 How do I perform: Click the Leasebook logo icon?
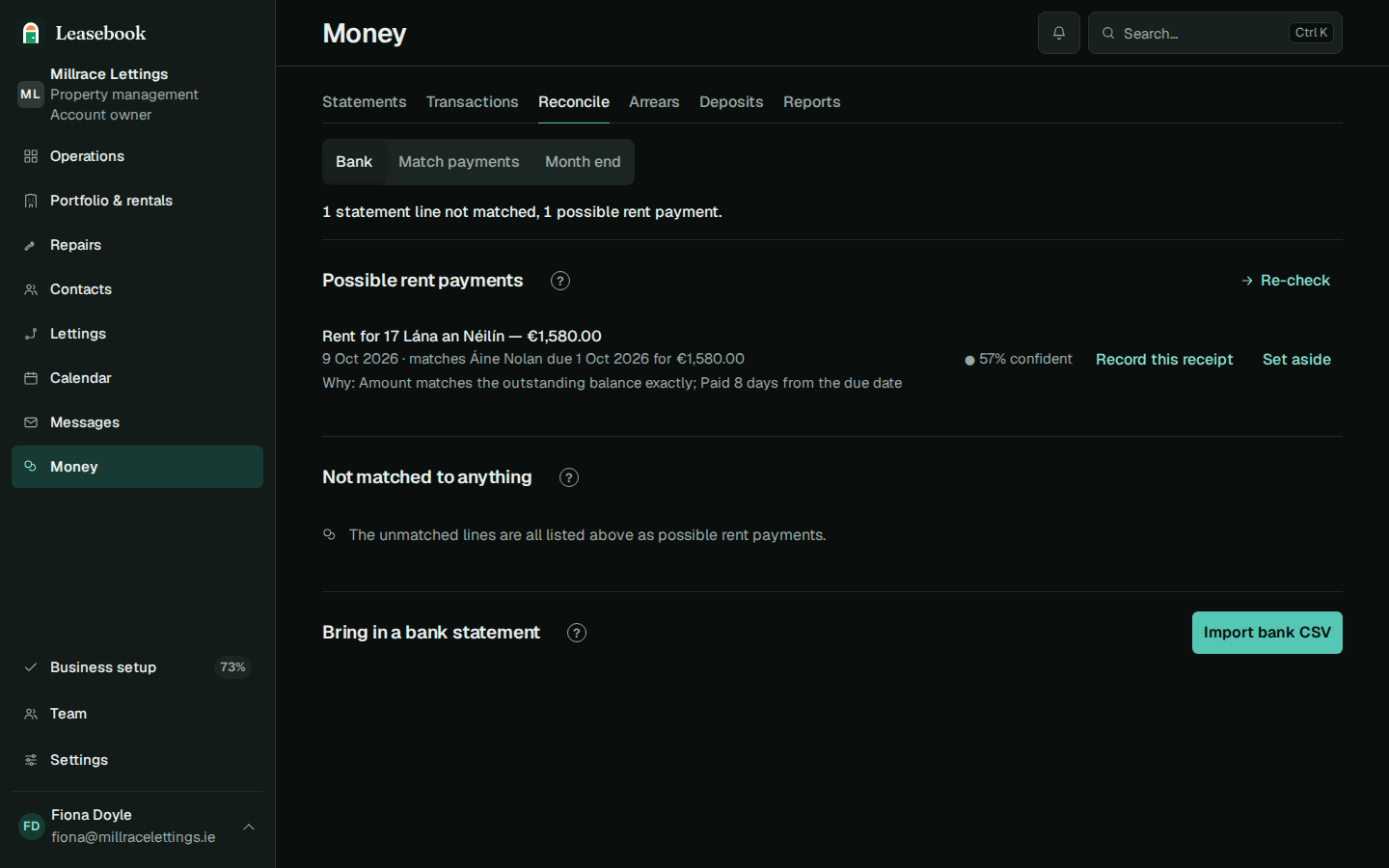(x=31, y=33)
